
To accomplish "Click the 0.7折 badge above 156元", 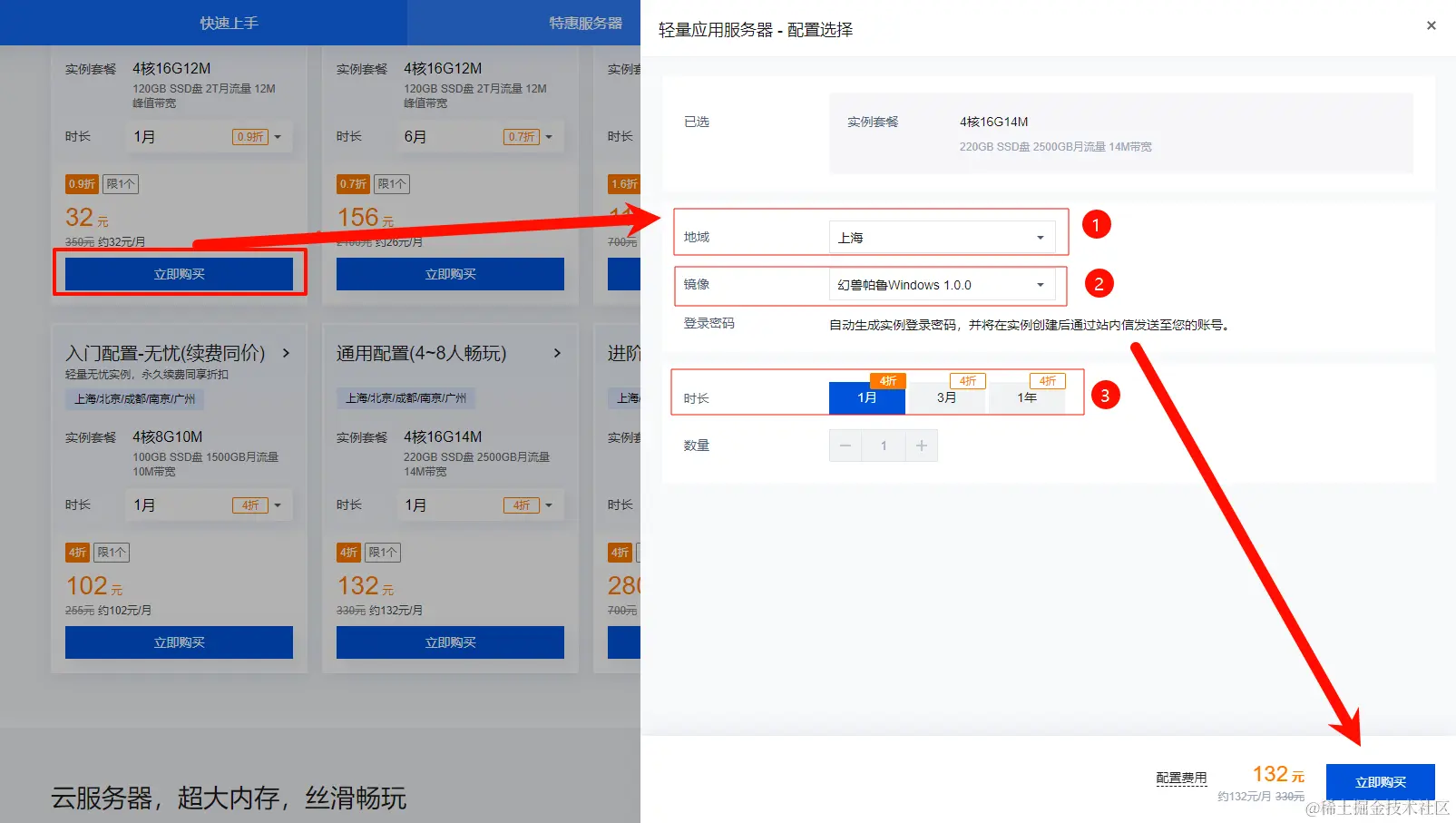I will pyautogui.click(x=353, y=184).
